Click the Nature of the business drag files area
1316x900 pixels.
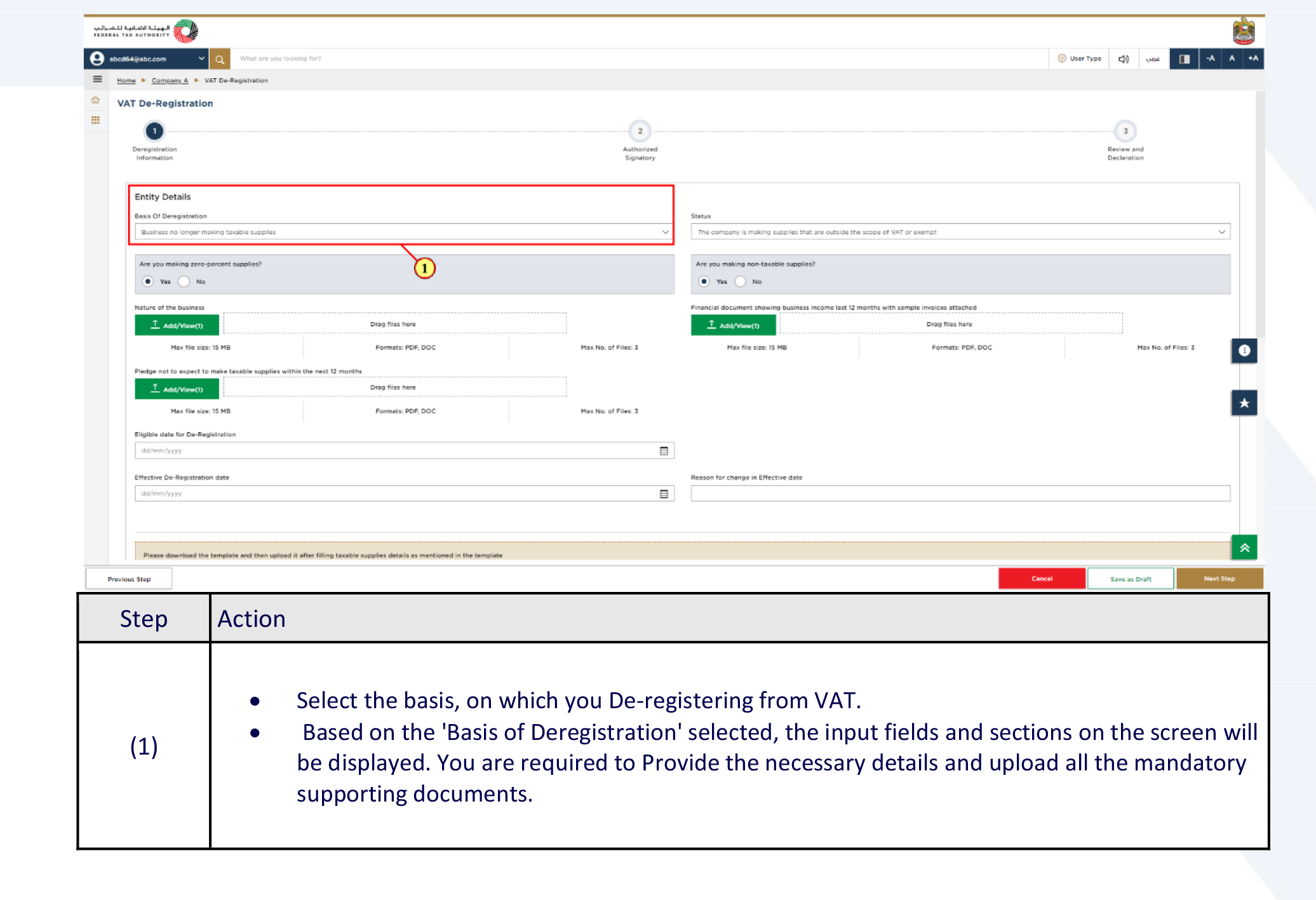(394, 324)
